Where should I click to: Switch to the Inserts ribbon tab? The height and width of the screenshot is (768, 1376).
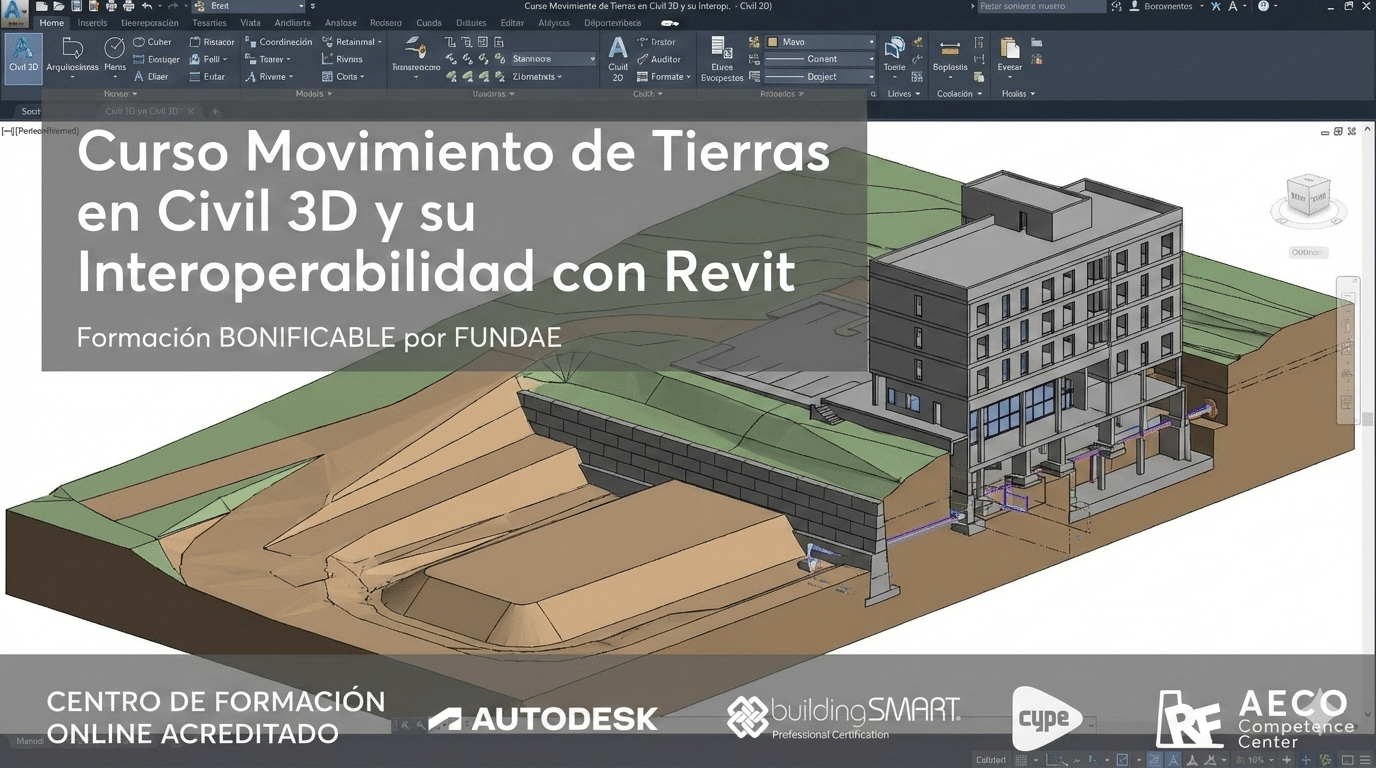coord(92,22)
